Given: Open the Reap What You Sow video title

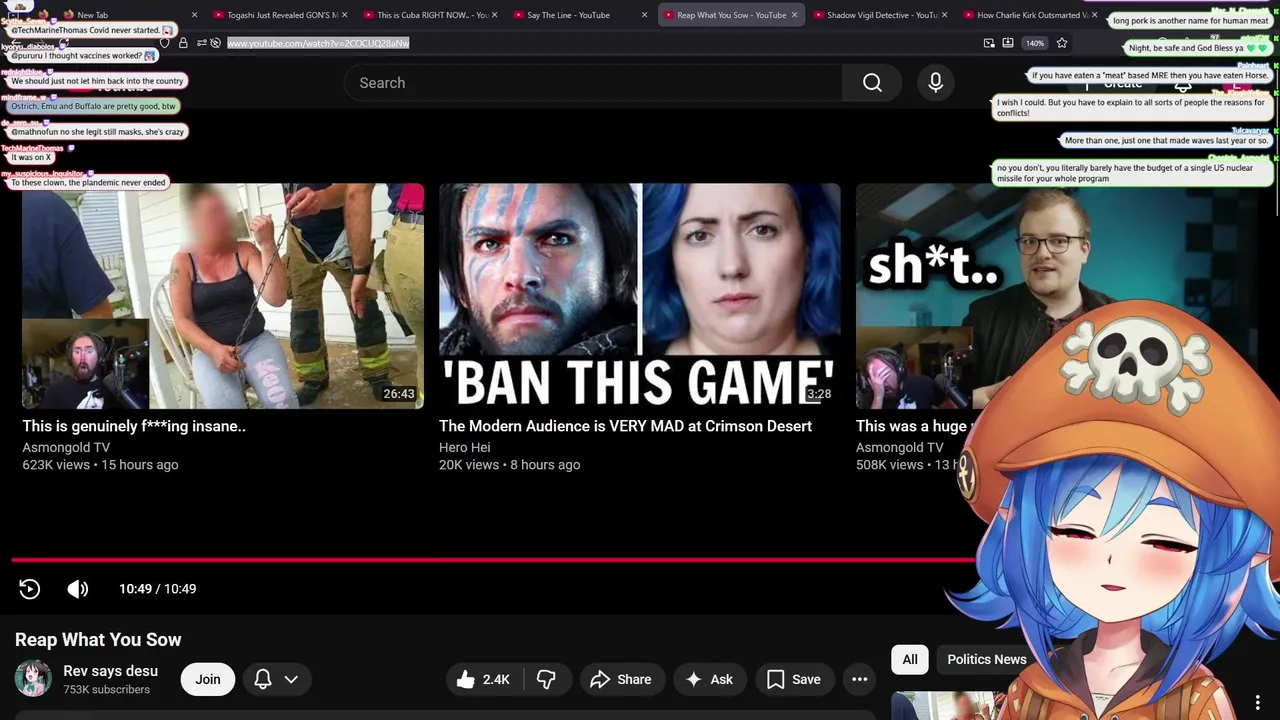Looking at the screenshot, I should (98, 640).
